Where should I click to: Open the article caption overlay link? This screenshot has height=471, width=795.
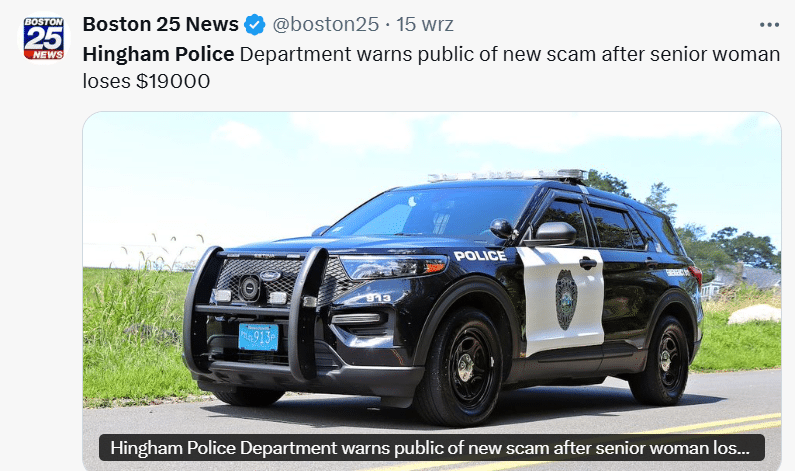coord(431,448)
